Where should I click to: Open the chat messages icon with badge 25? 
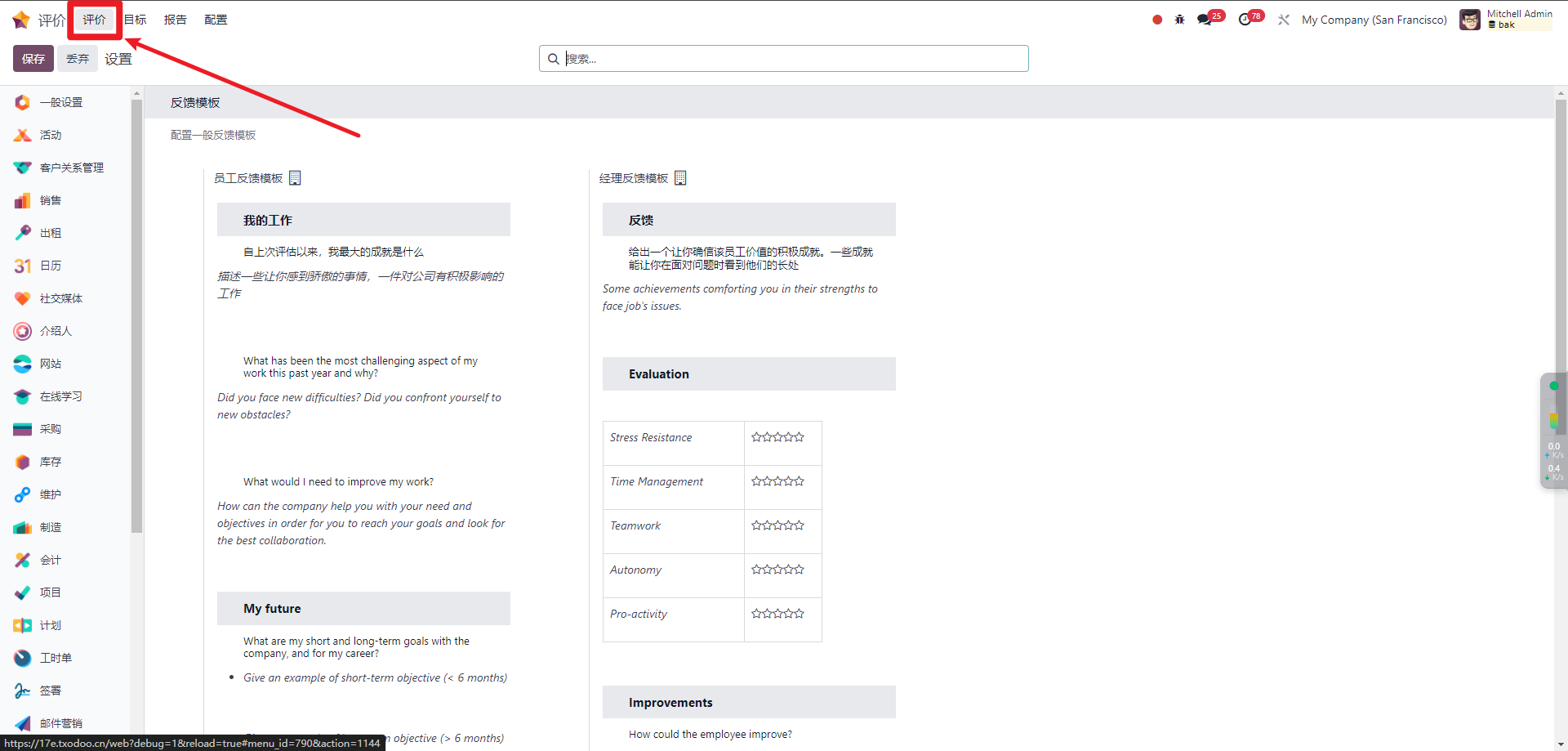pos(1205,20)
